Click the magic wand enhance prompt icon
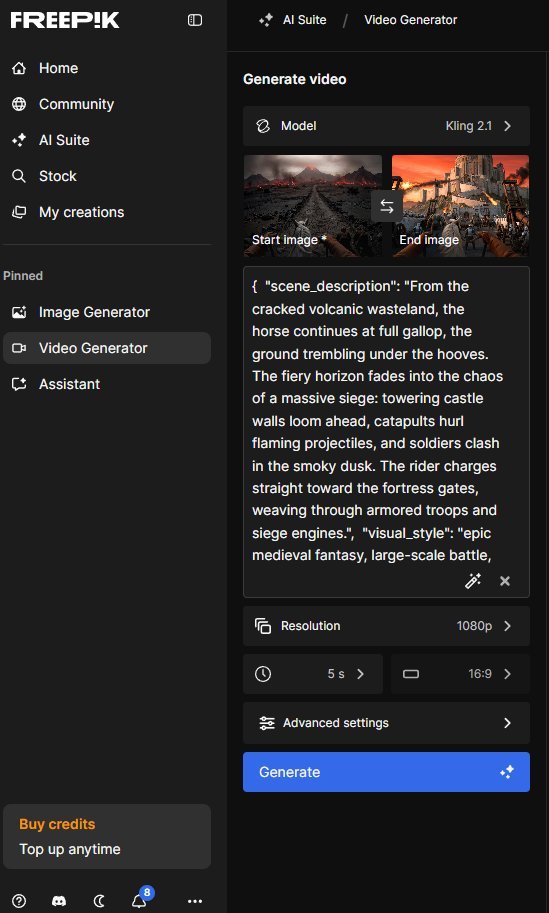The image size is (549, 913). (473, 581)
